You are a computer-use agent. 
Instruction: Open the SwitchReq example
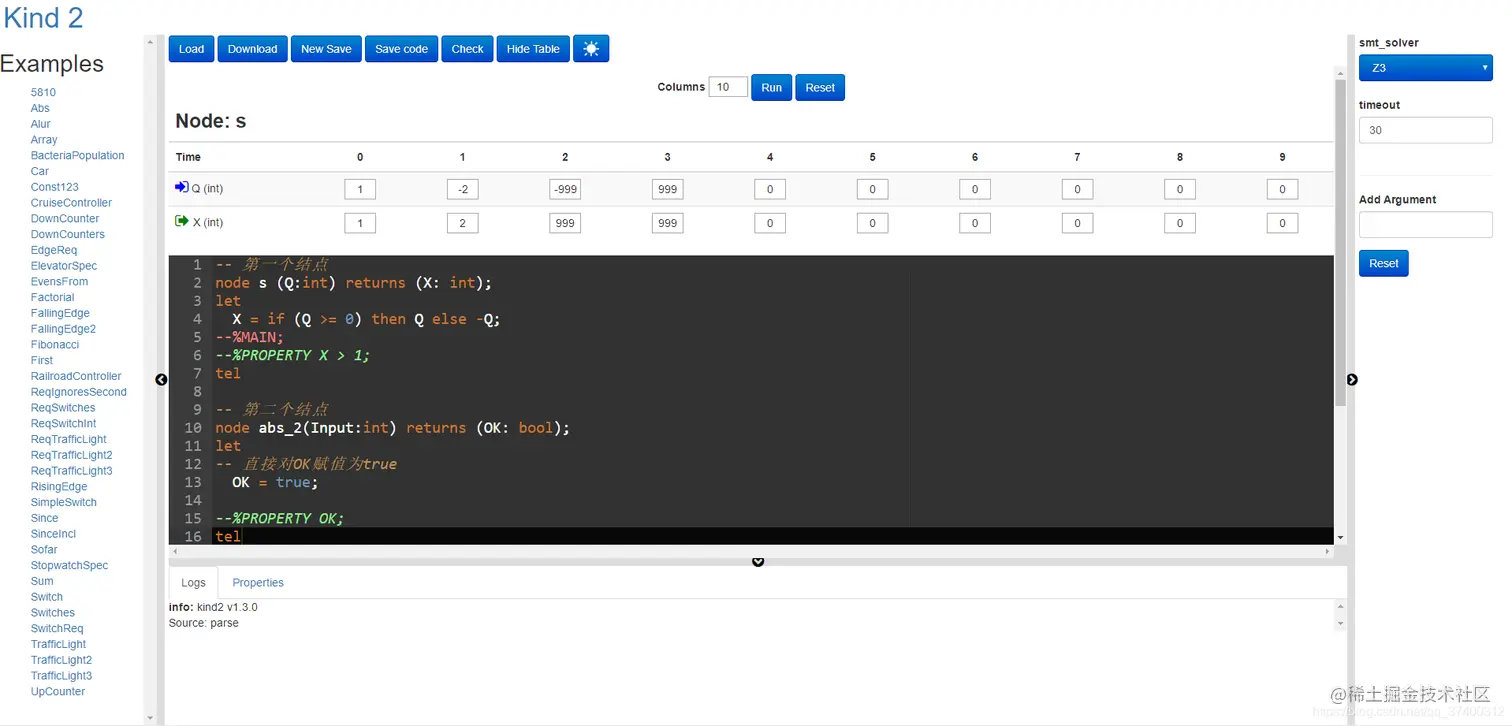coord(57,629)
